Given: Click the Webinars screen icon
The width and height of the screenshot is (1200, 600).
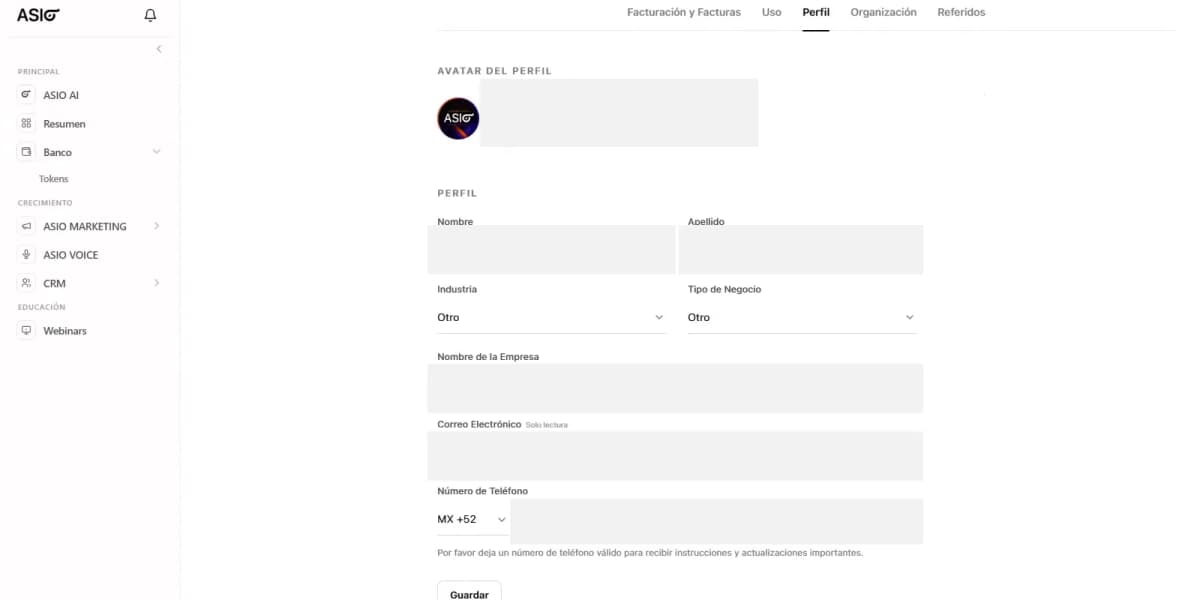Looking at the screenshot, I should [x=27, y=331].
